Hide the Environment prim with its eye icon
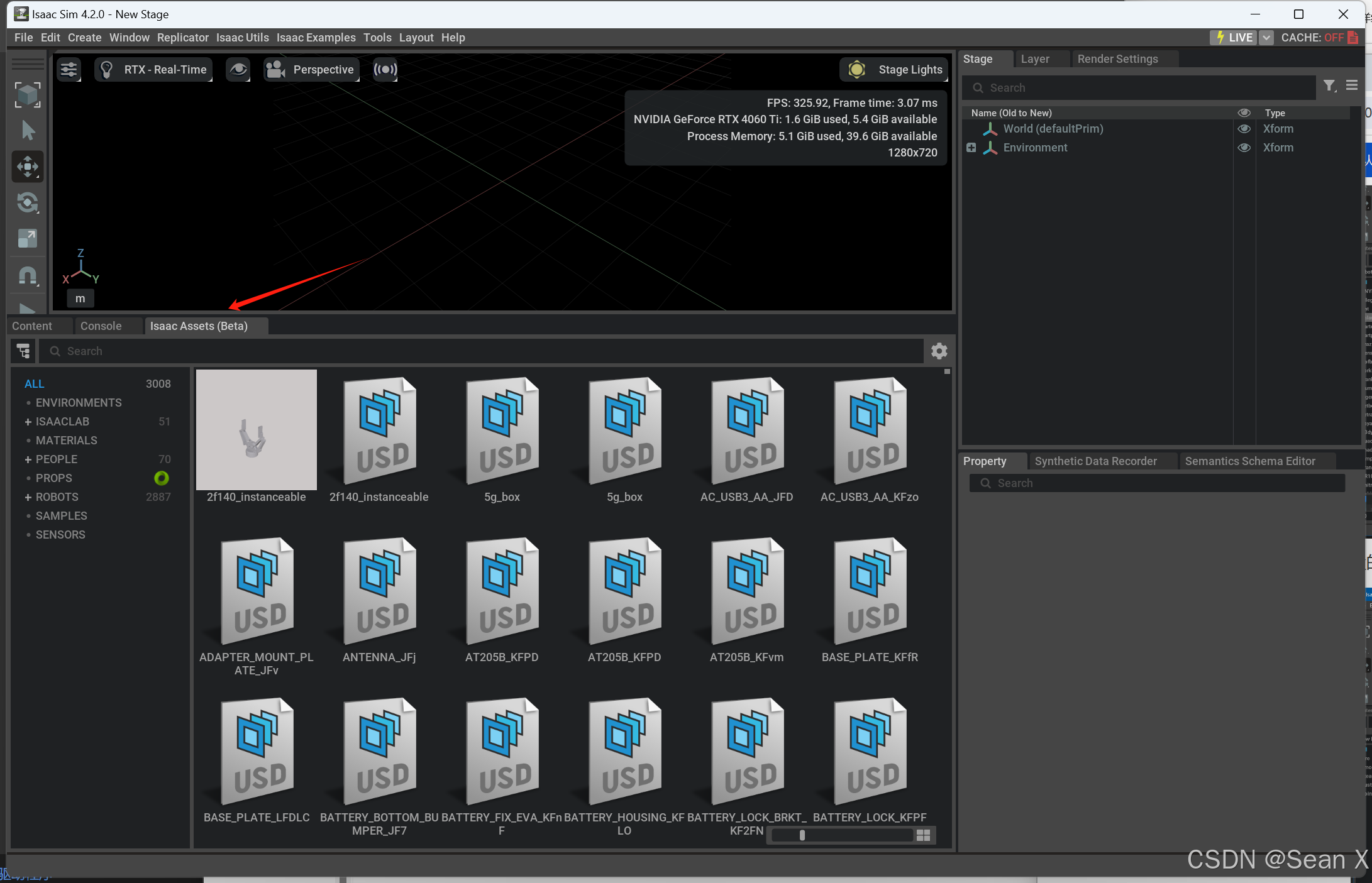1372x883 pixels. coord(1244,148)
